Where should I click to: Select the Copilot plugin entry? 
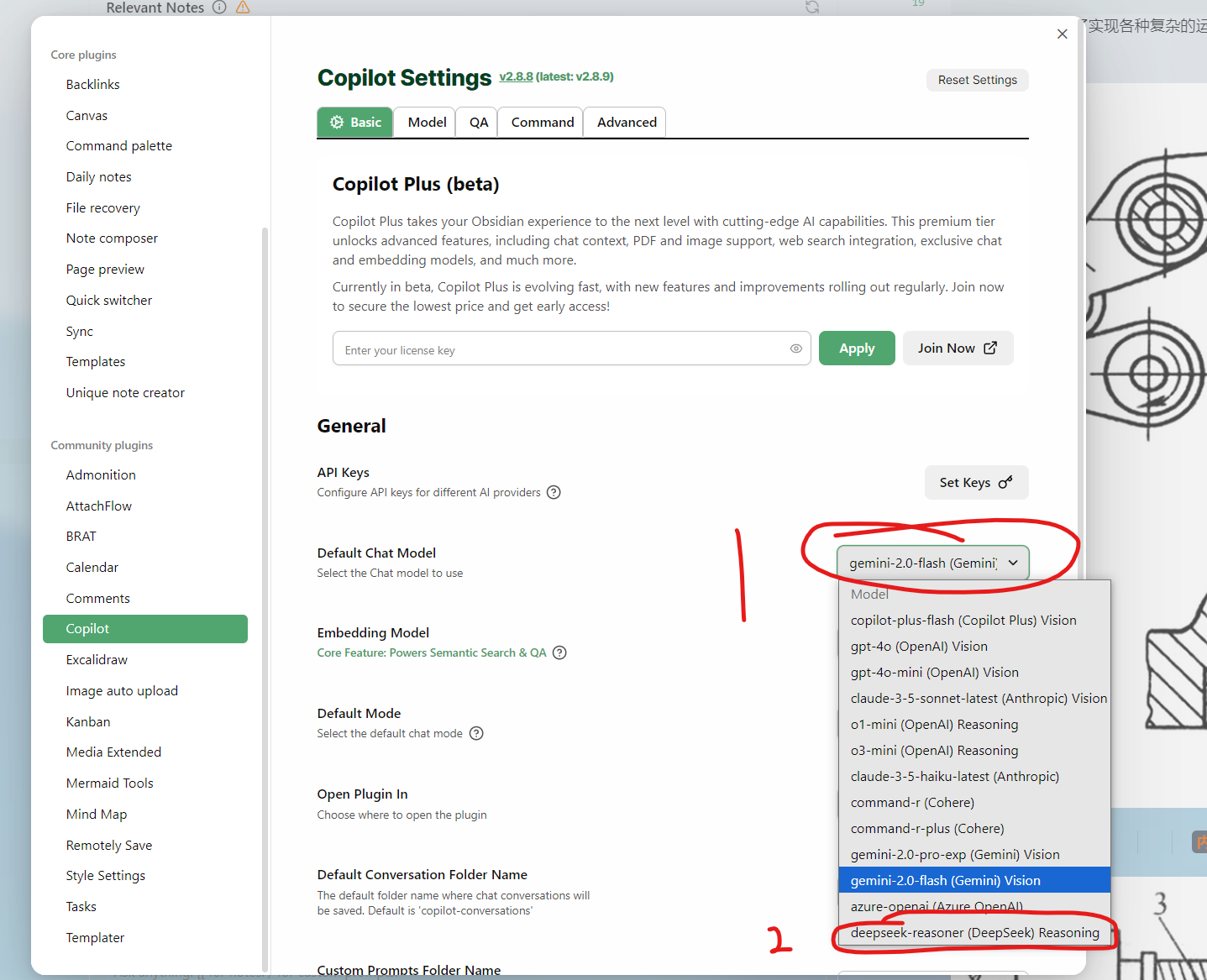145,629
